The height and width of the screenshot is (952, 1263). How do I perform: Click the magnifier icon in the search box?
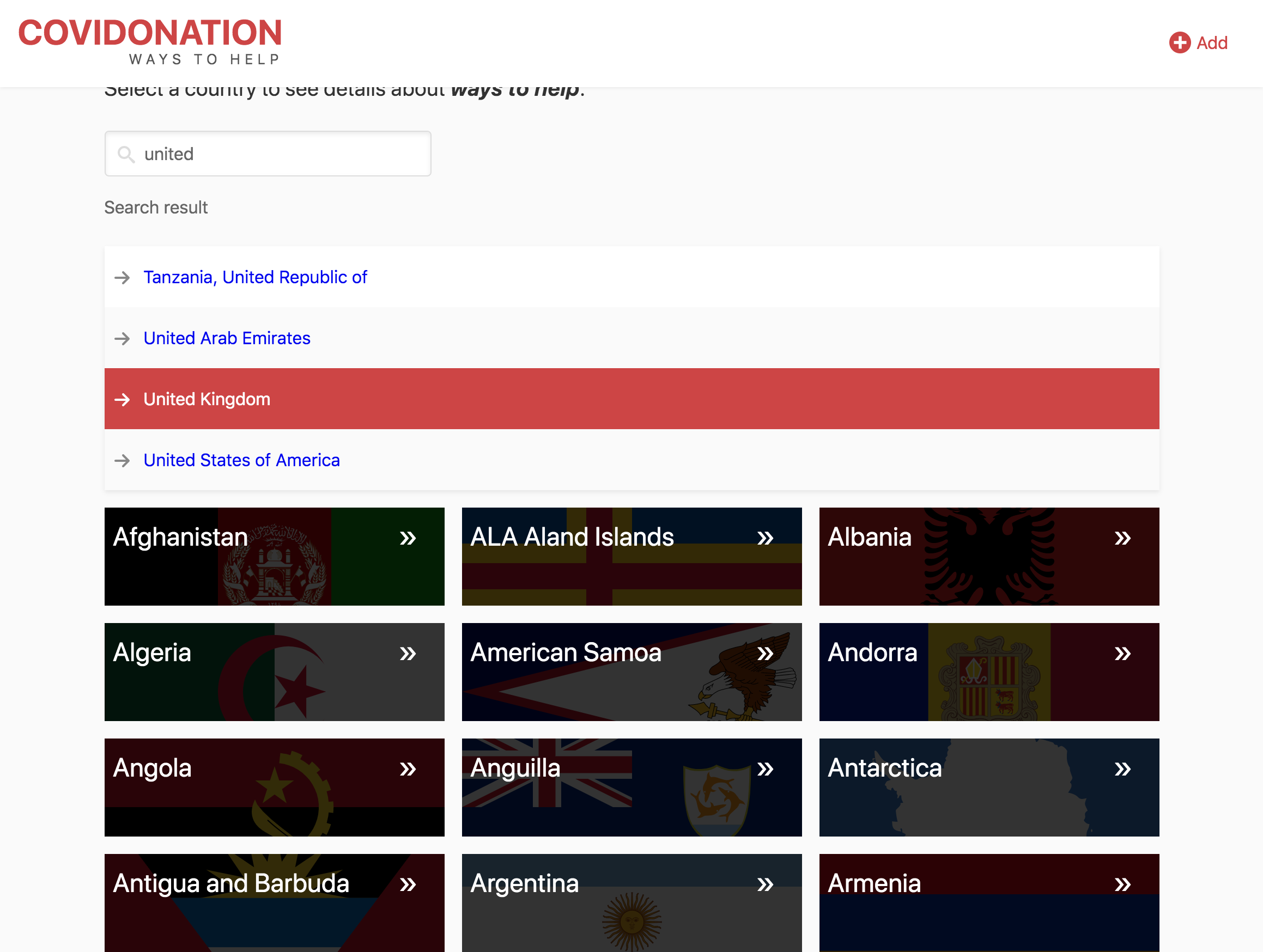pyautogui.click(x=127, y=154)
